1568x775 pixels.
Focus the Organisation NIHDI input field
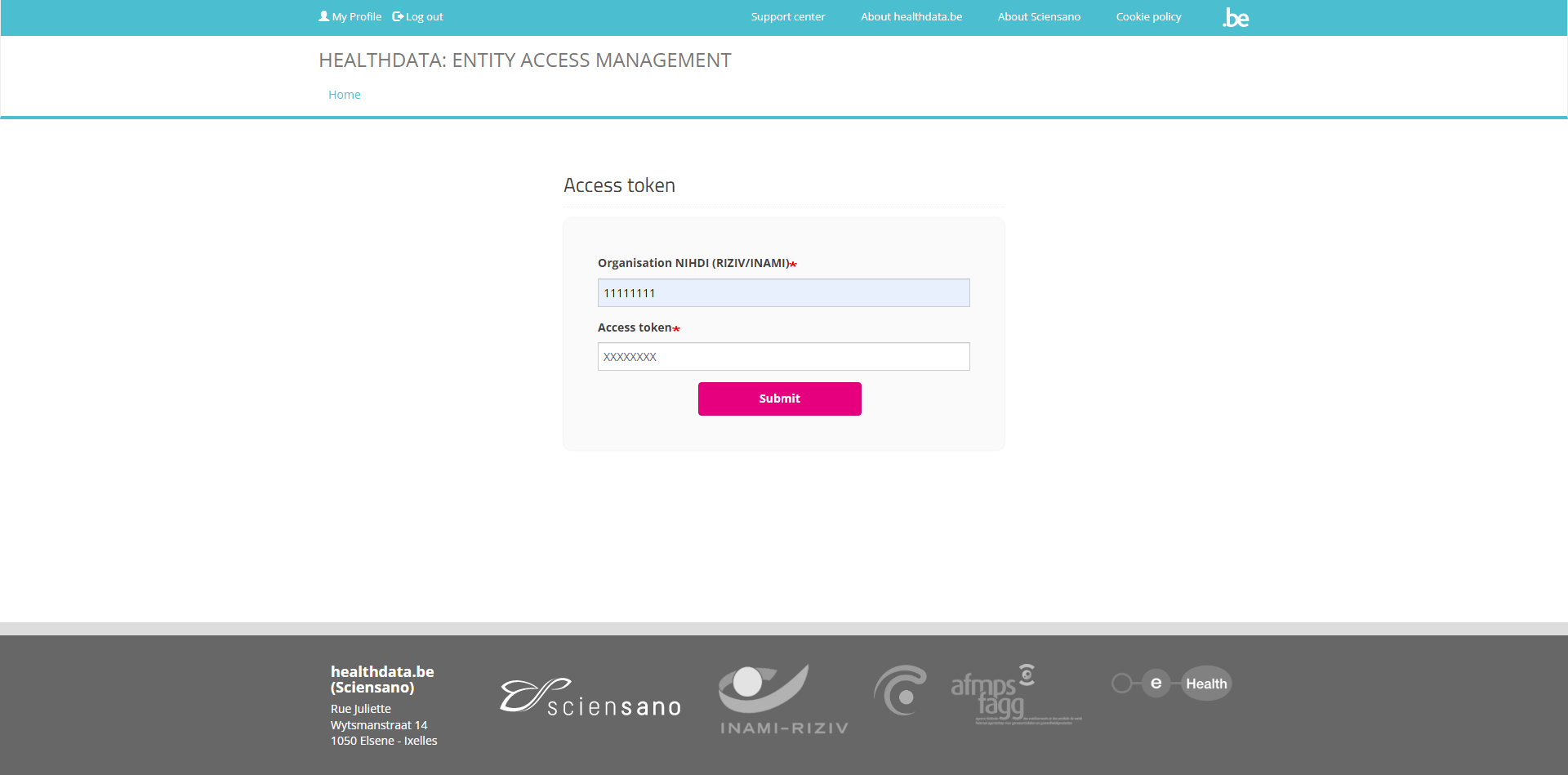(783, 293)
